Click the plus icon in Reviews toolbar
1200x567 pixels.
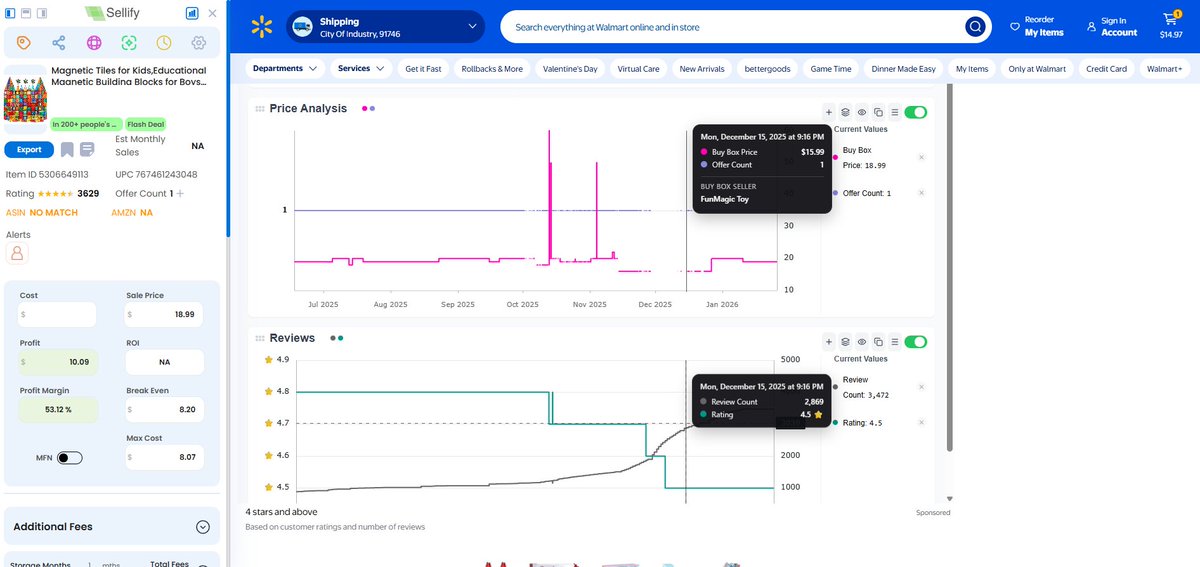point(828,341)
